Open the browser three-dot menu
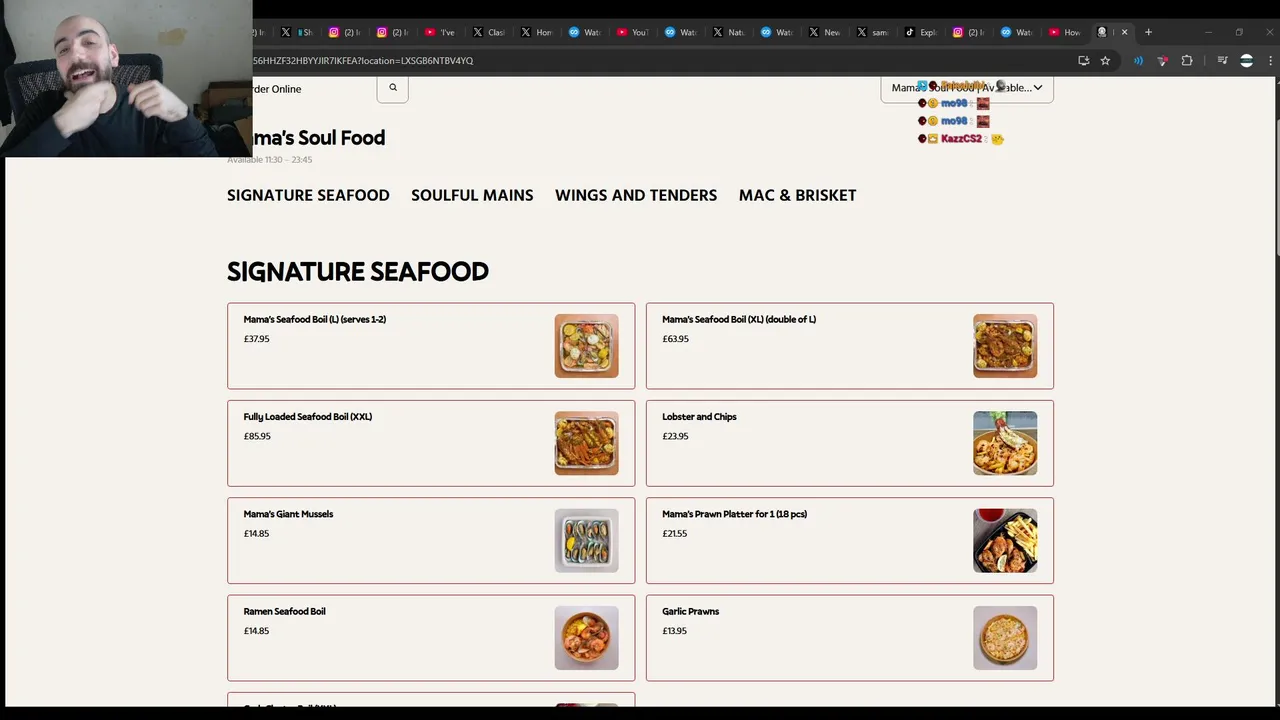Viewport: 1280px width, 720px height. [x=1271, y=60]
